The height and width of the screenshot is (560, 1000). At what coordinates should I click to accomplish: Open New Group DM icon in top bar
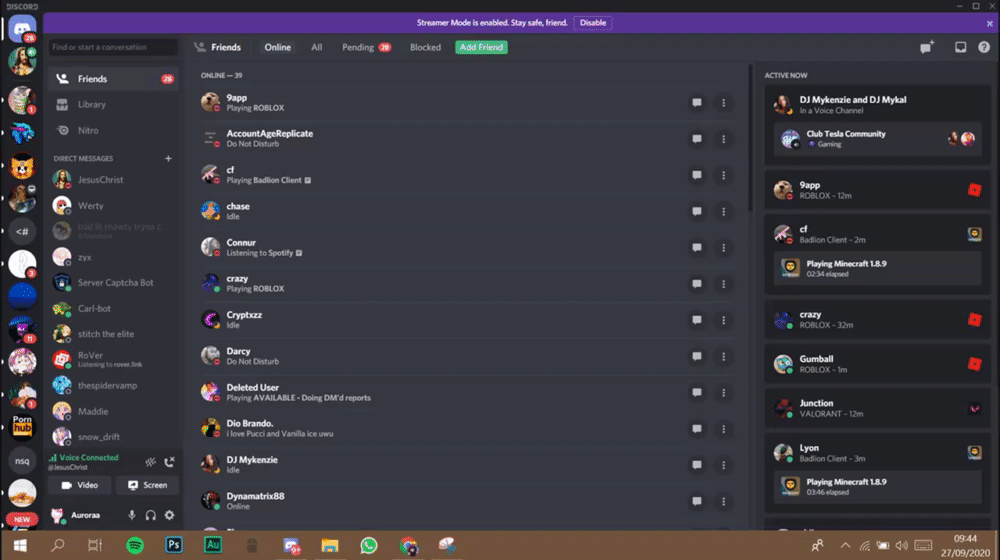(927, 47)
